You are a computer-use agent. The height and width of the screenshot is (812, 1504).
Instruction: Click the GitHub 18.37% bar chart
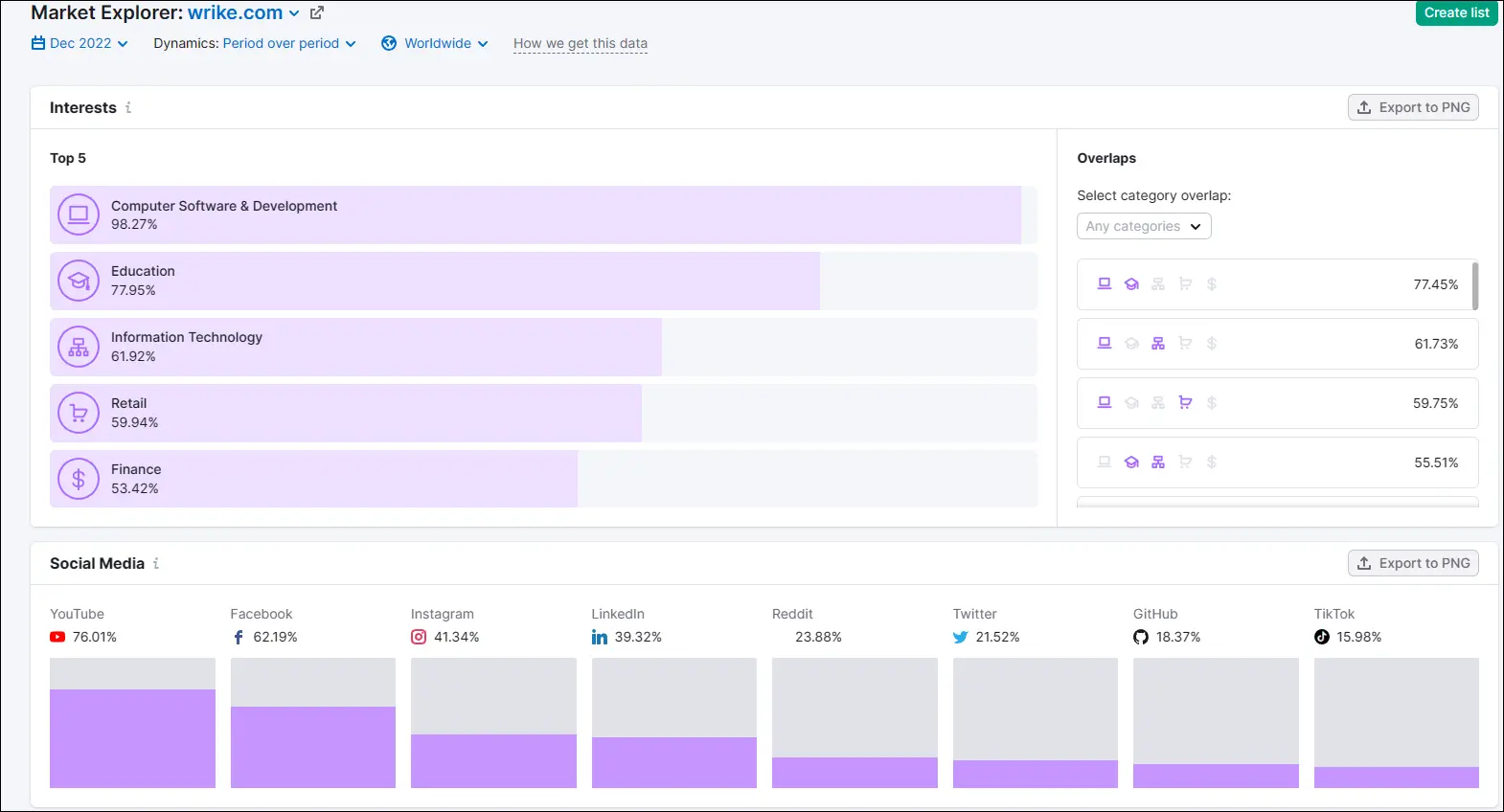[1216, 723]
